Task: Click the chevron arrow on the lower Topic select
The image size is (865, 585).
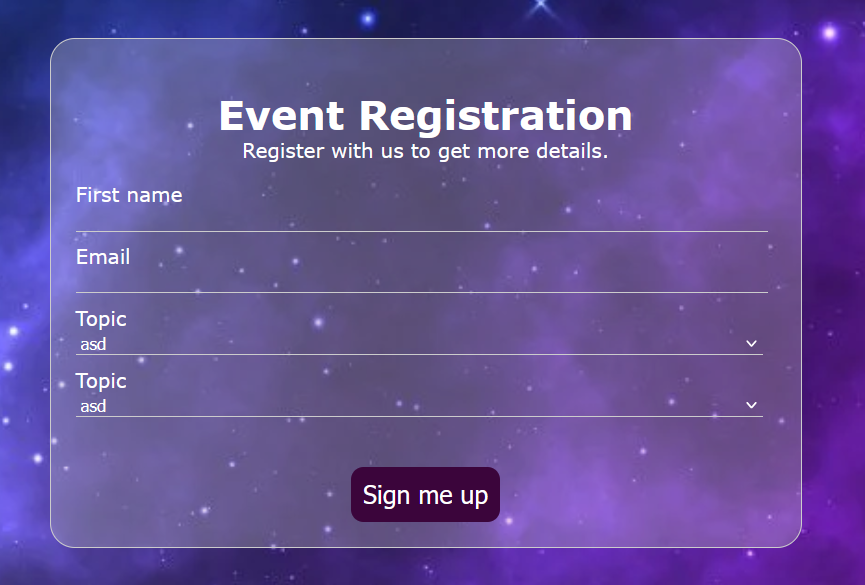Action: click(751, 406)
